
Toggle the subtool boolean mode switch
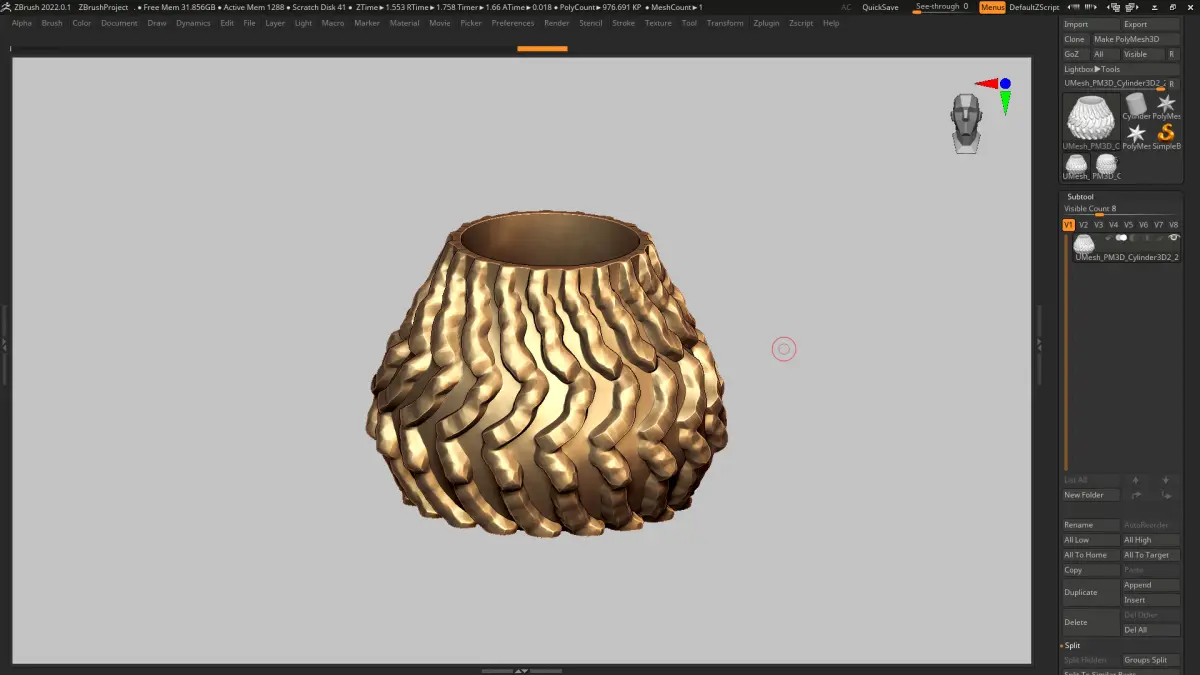(x=1121, y=238)
